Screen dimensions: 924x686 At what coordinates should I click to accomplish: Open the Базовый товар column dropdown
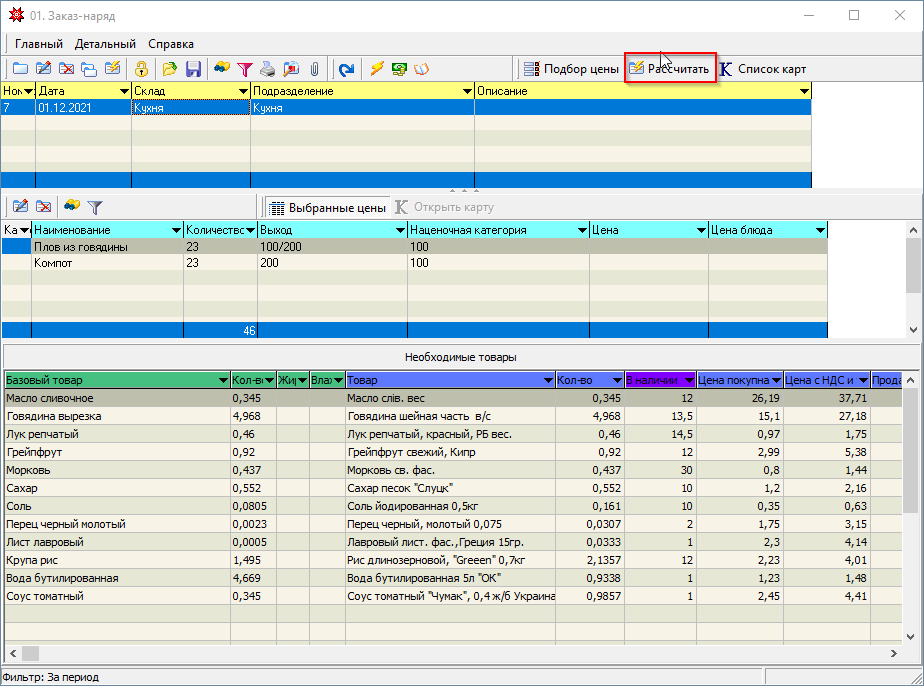point(223,380)
